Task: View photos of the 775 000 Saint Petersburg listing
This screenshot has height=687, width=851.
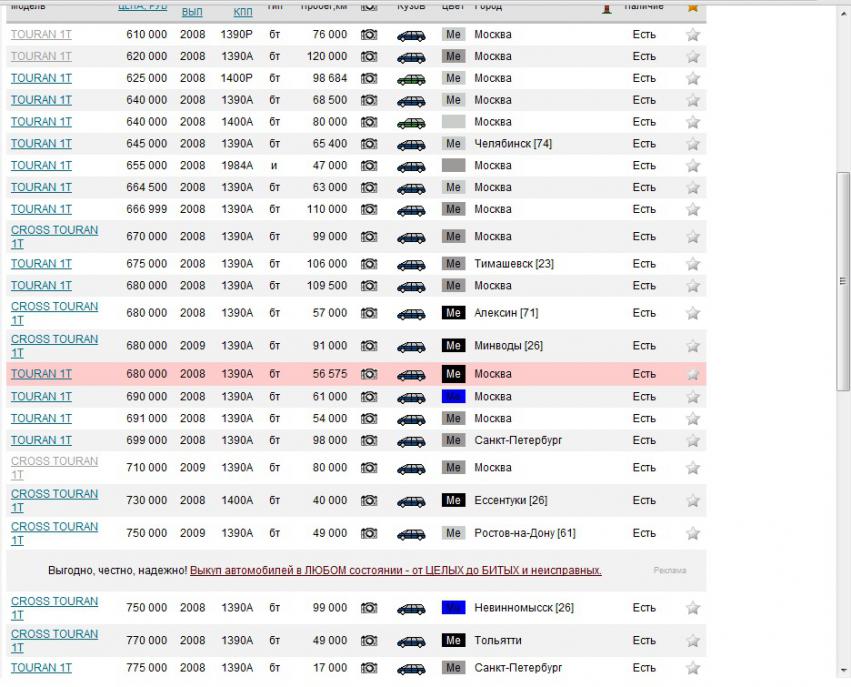Action: pos(369,668)
